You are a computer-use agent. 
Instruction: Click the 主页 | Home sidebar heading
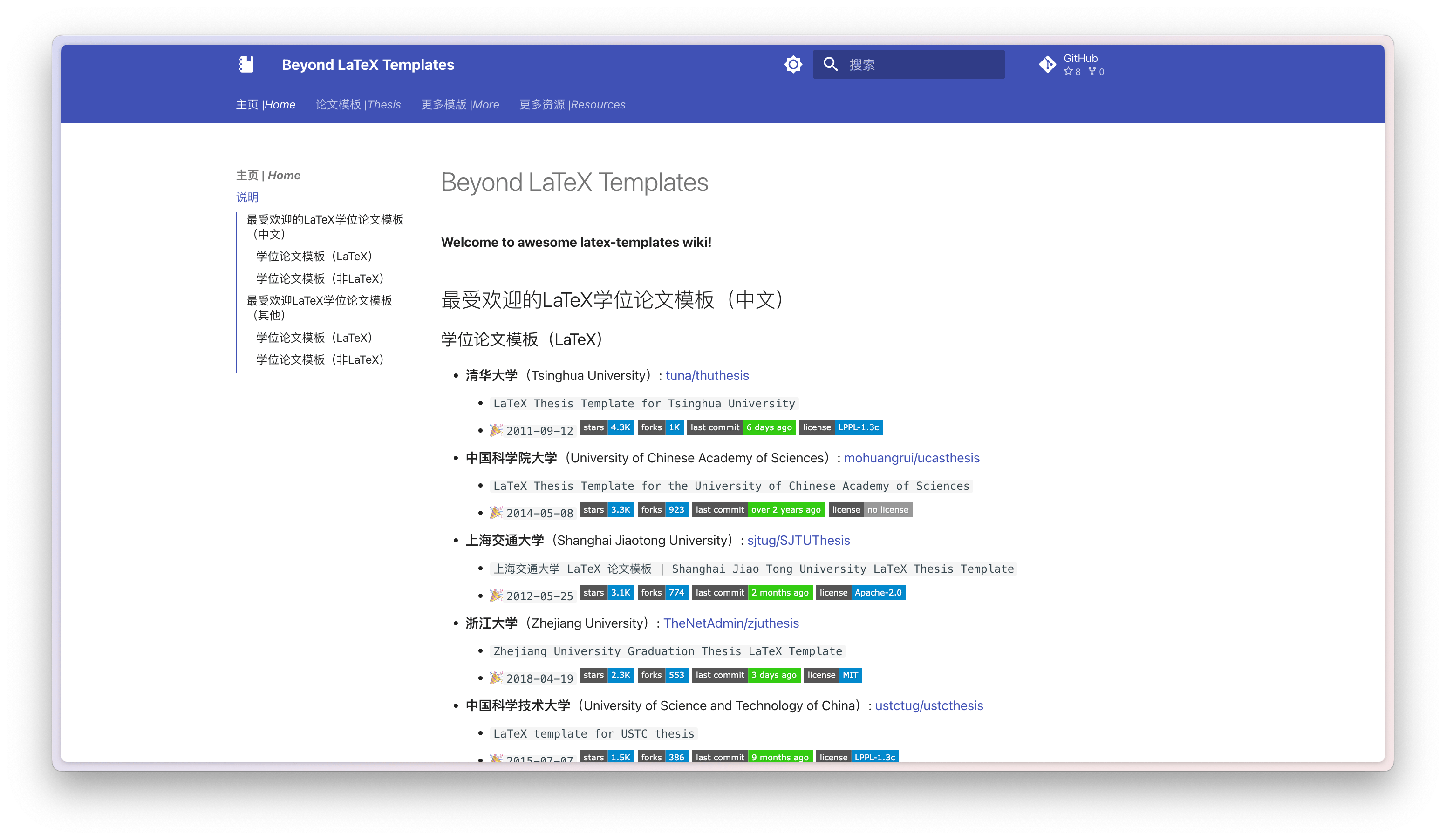pos(268,175)
